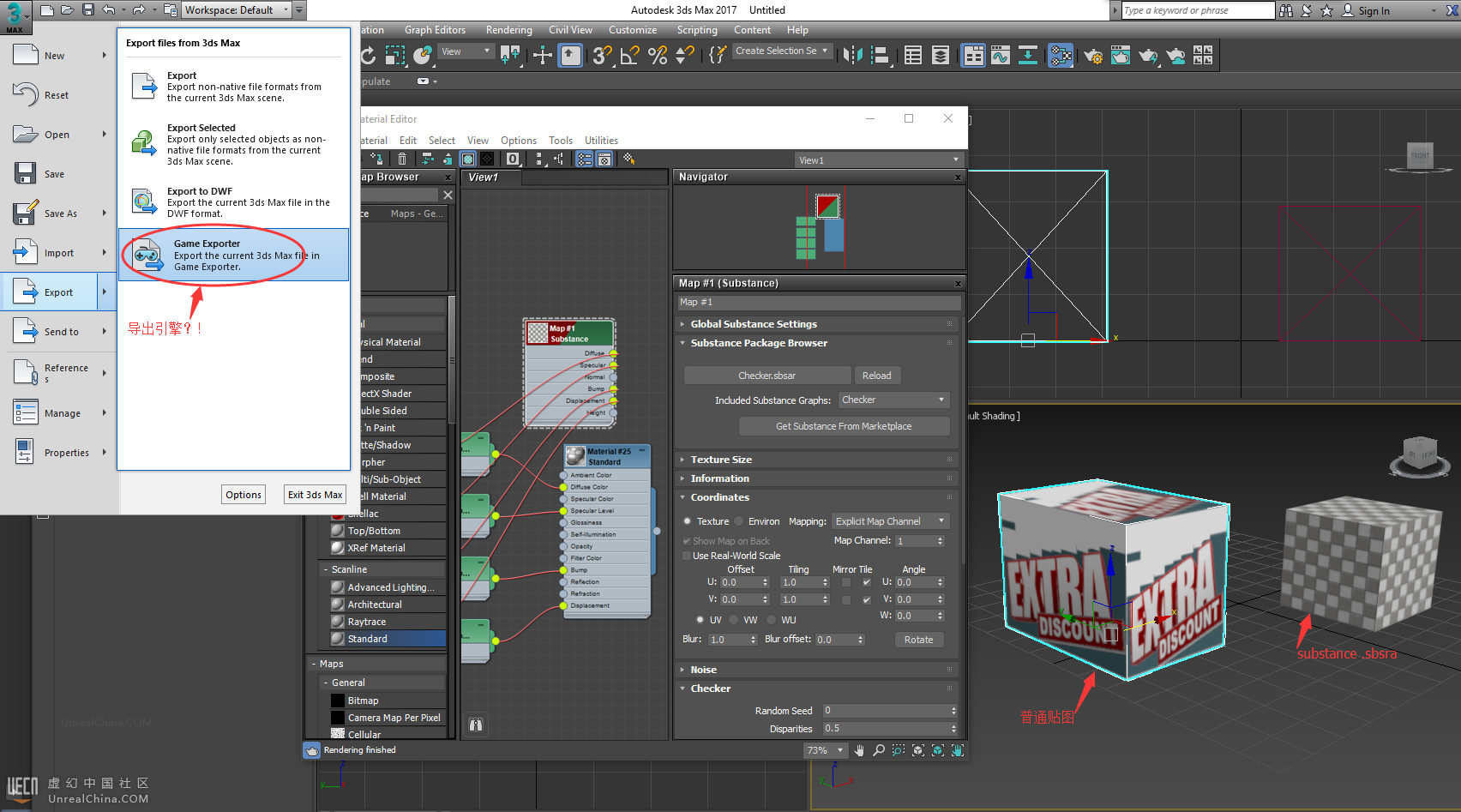Image resolution: width=1461 pixels, height=812 pixels.
Task: Expand the Information rollout
Action: pyautogui.click(x=720, y=478)
